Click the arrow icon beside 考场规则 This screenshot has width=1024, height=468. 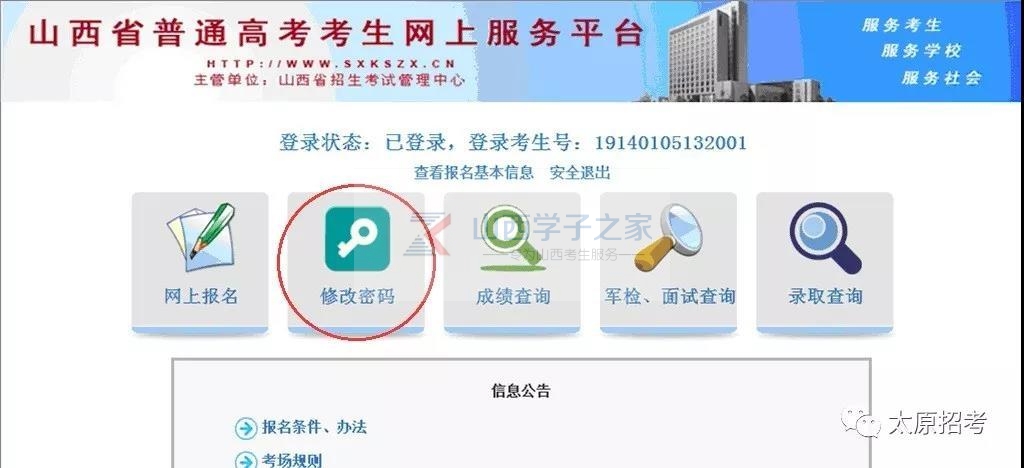pyautogui.click(x=246, y=461)
